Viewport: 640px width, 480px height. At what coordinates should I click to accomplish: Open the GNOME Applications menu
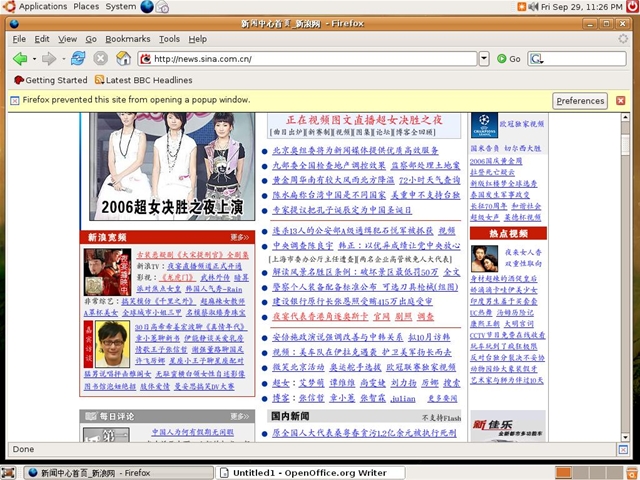point(43,7)
